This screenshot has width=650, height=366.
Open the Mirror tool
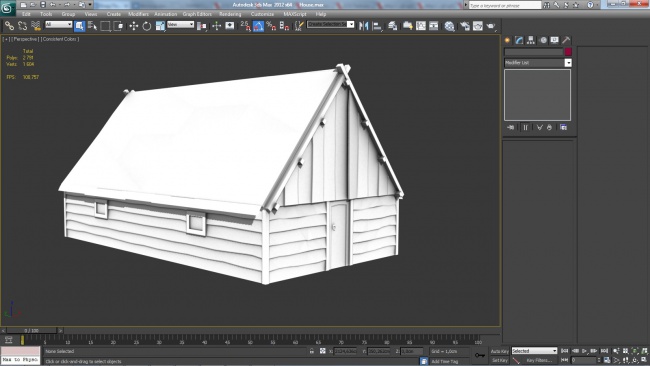pyautogui.click(x=364, y=26)
